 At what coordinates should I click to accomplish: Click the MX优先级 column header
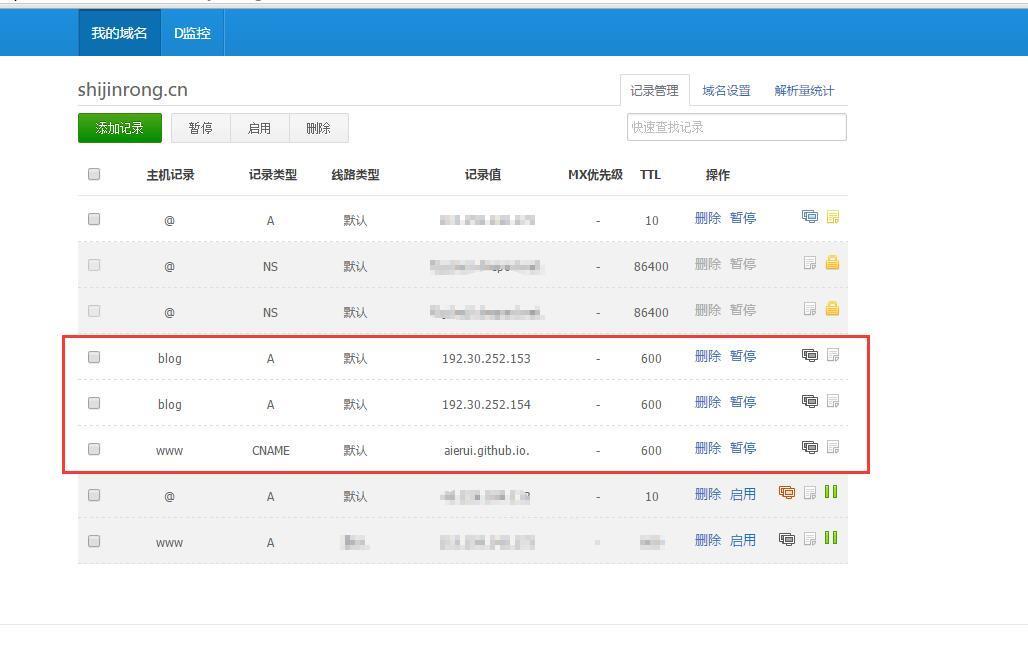[x=595, y=175]
